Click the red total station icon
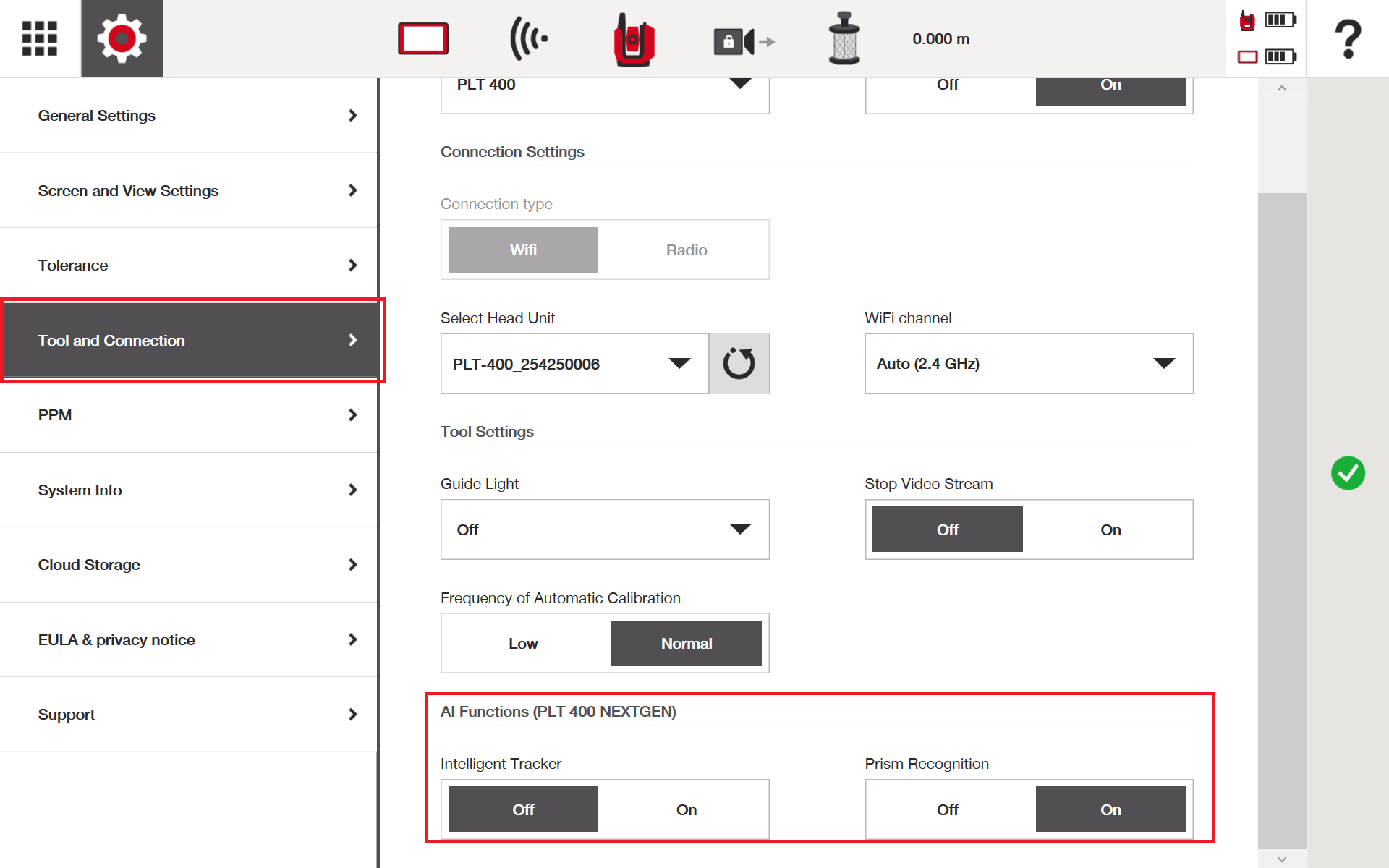The width and height of the screenshot is (1389, 868). [634, 40]
